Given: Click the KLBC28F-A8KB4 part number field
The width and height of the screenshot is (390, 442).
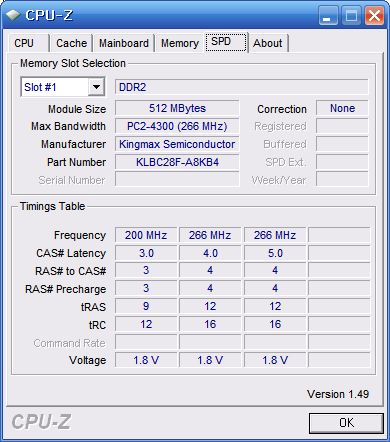Looking at the screenshot, I should pyautogui.click(x=177, y=162).
